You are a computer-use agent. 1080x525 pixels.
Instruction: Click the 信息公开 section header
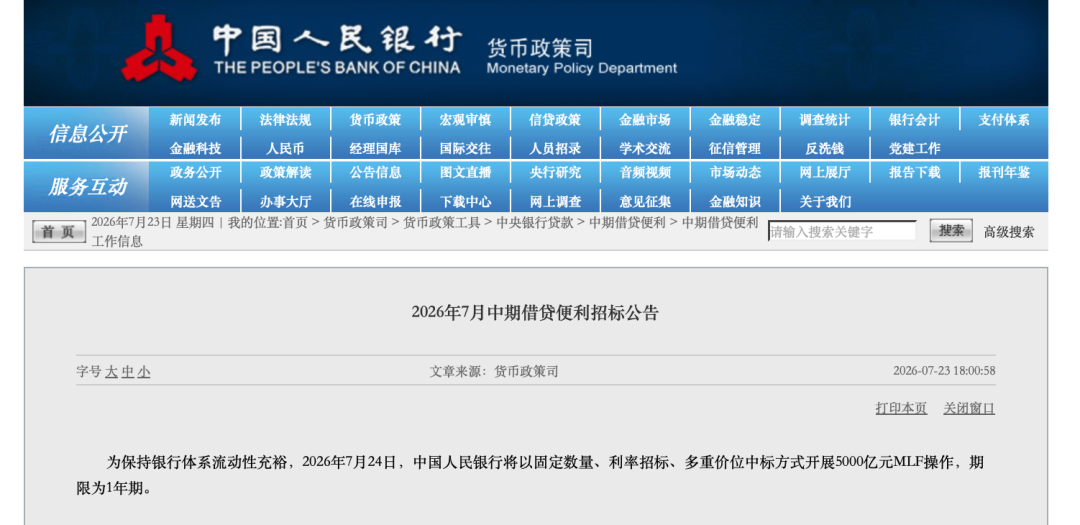point(87,134)
